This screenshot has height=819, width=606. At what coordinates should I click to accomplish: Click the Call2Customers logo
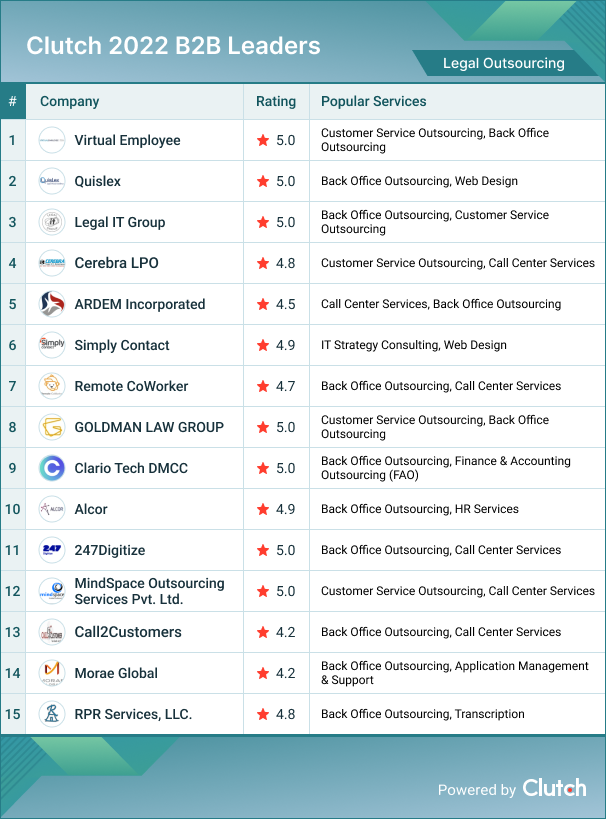(52, 632)
